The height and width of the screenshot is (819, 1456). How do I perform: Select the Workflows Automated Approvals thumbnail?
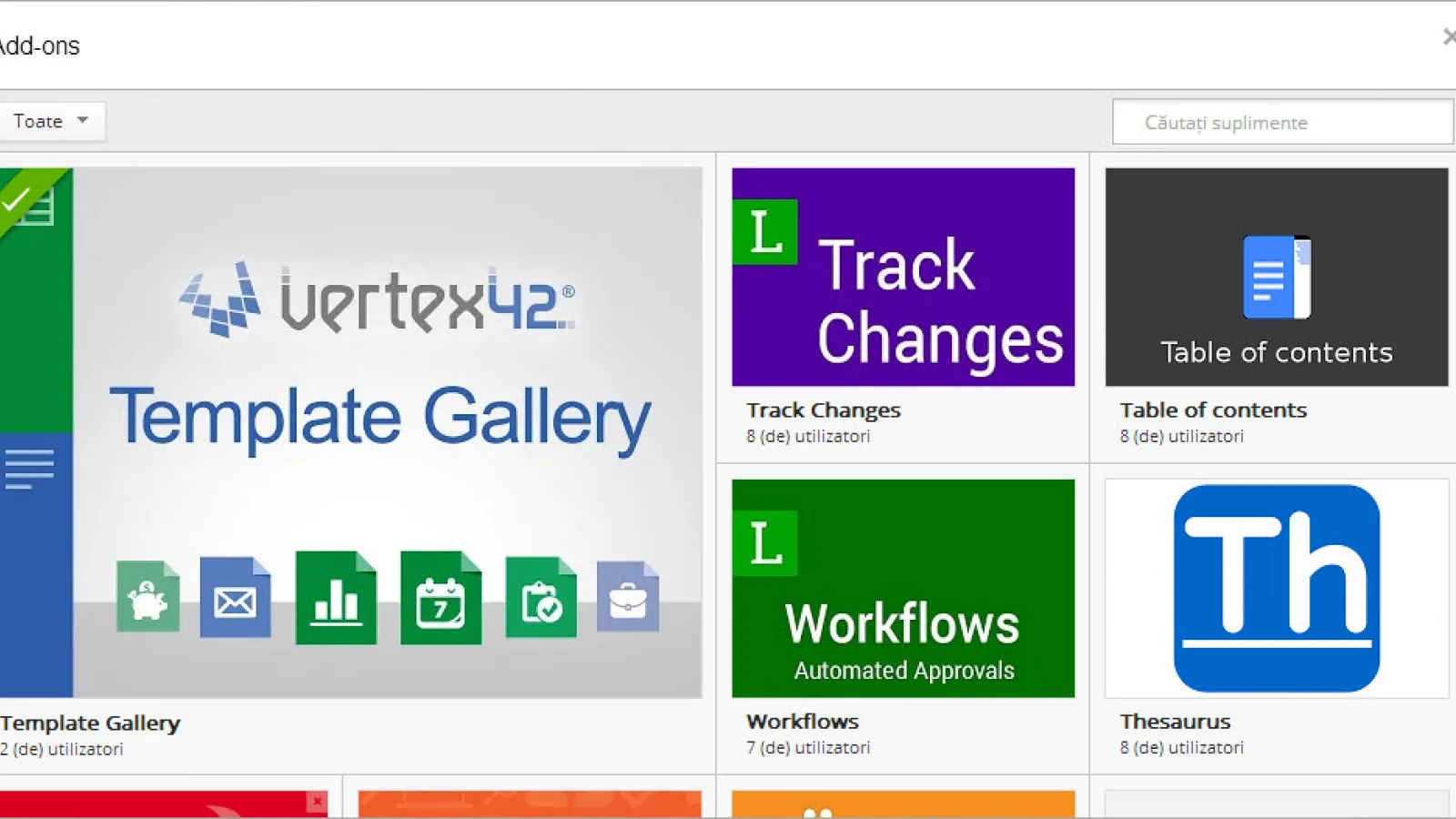903,589
